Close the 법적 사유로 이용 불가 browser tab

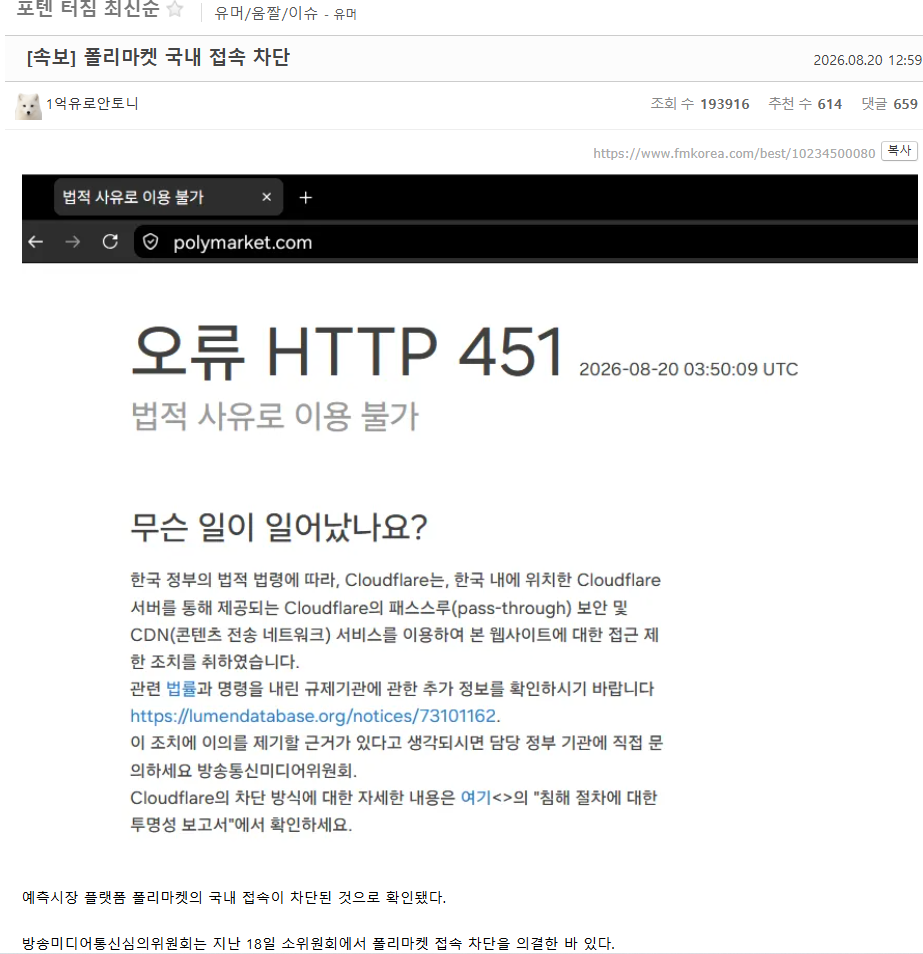pos(266,197)
